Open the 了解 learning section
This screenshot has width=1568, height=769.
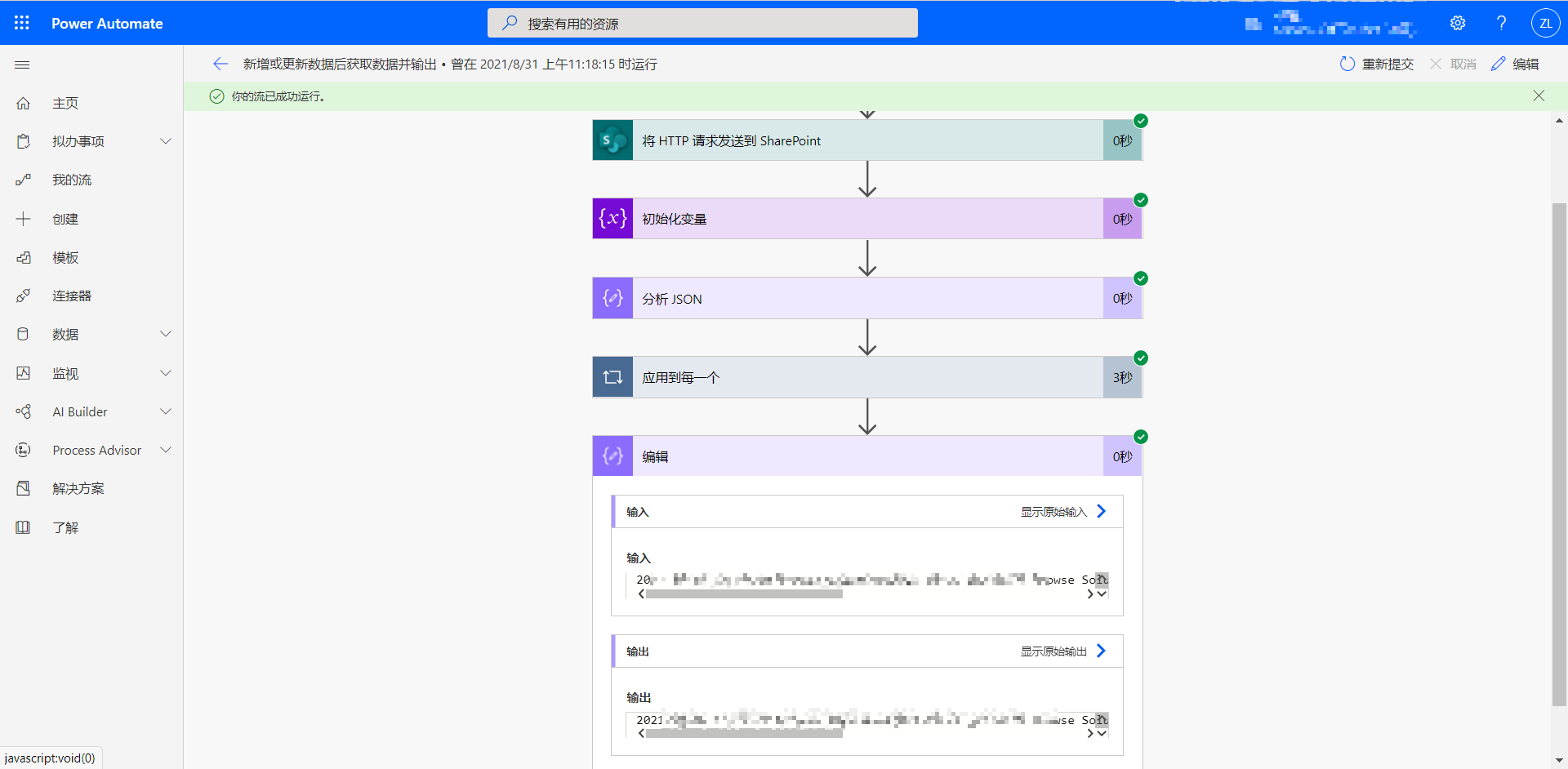point(65,527)
